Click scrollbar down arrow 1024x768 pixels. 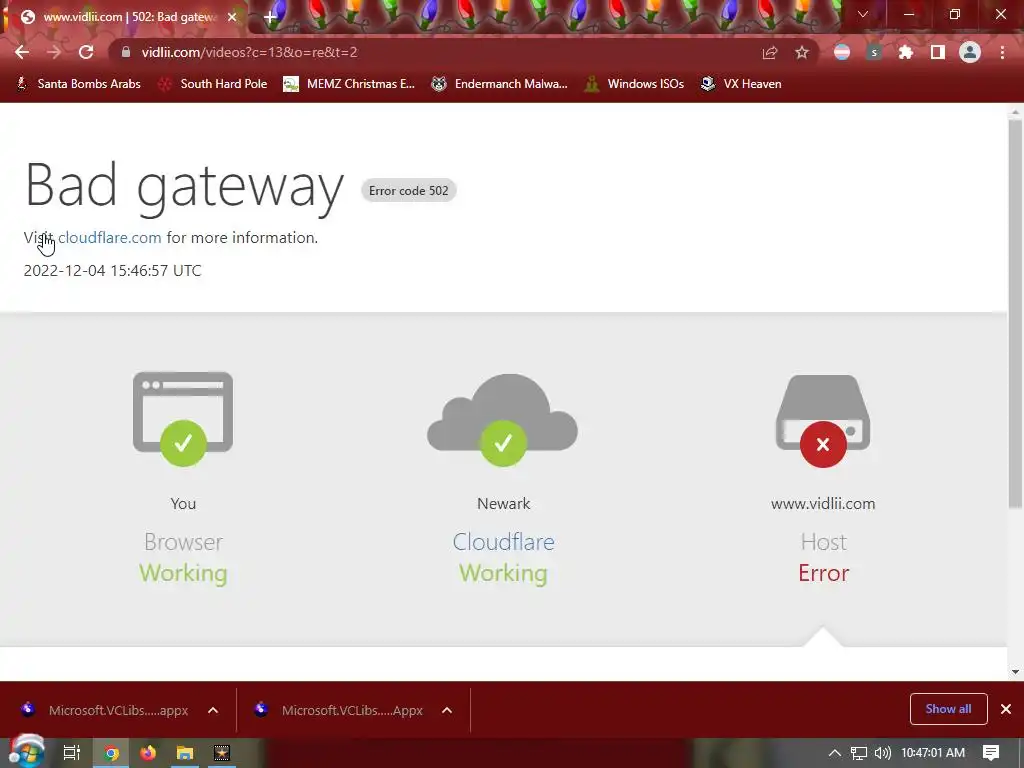click(1015, 671)
